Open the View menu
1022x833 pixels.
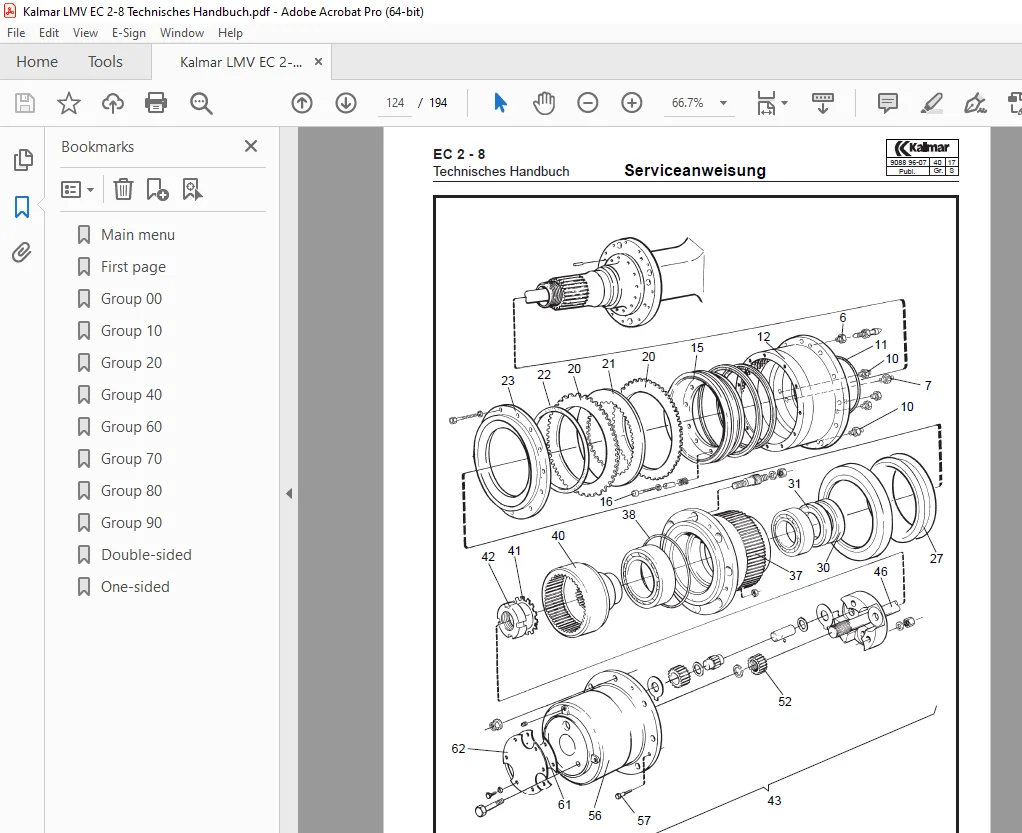[x=85, y=33]
